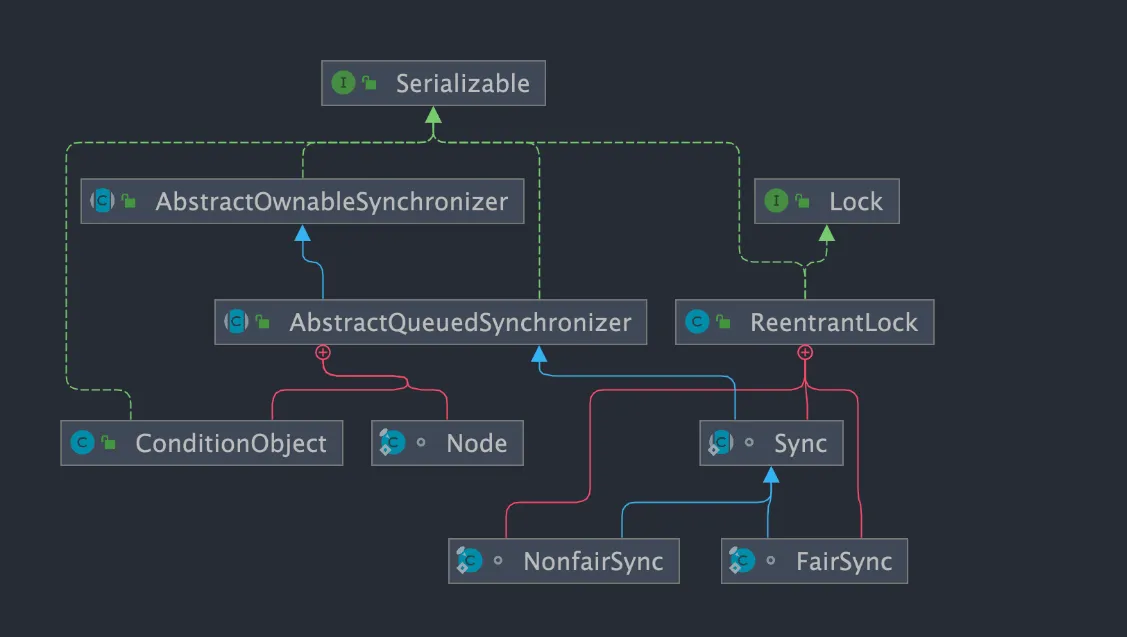Select the AbstractOwnableSynchronizer node label

(331, 201)
